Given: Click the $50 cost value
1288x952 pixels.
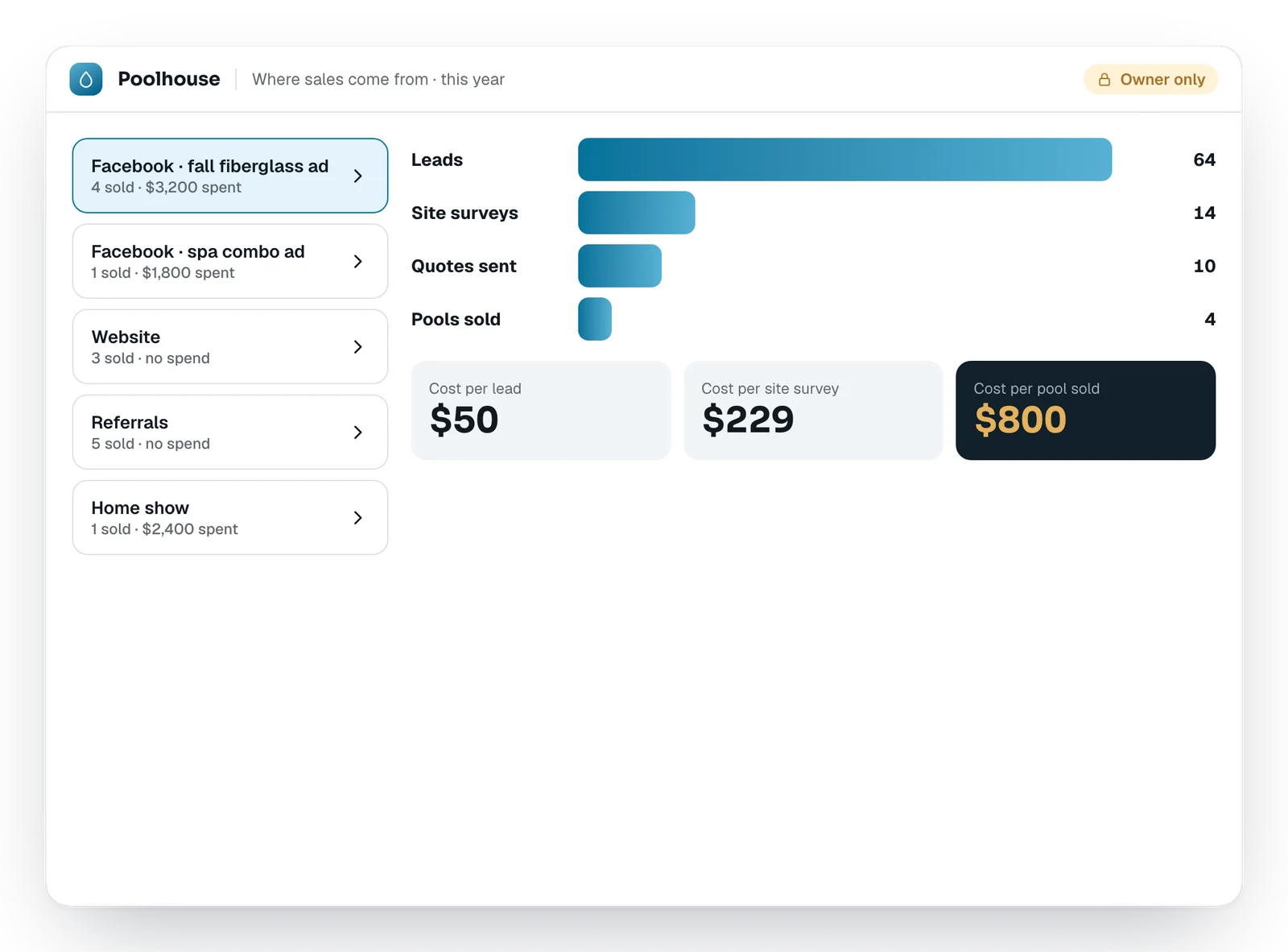Looking at the screenshot, I should 464,420.
